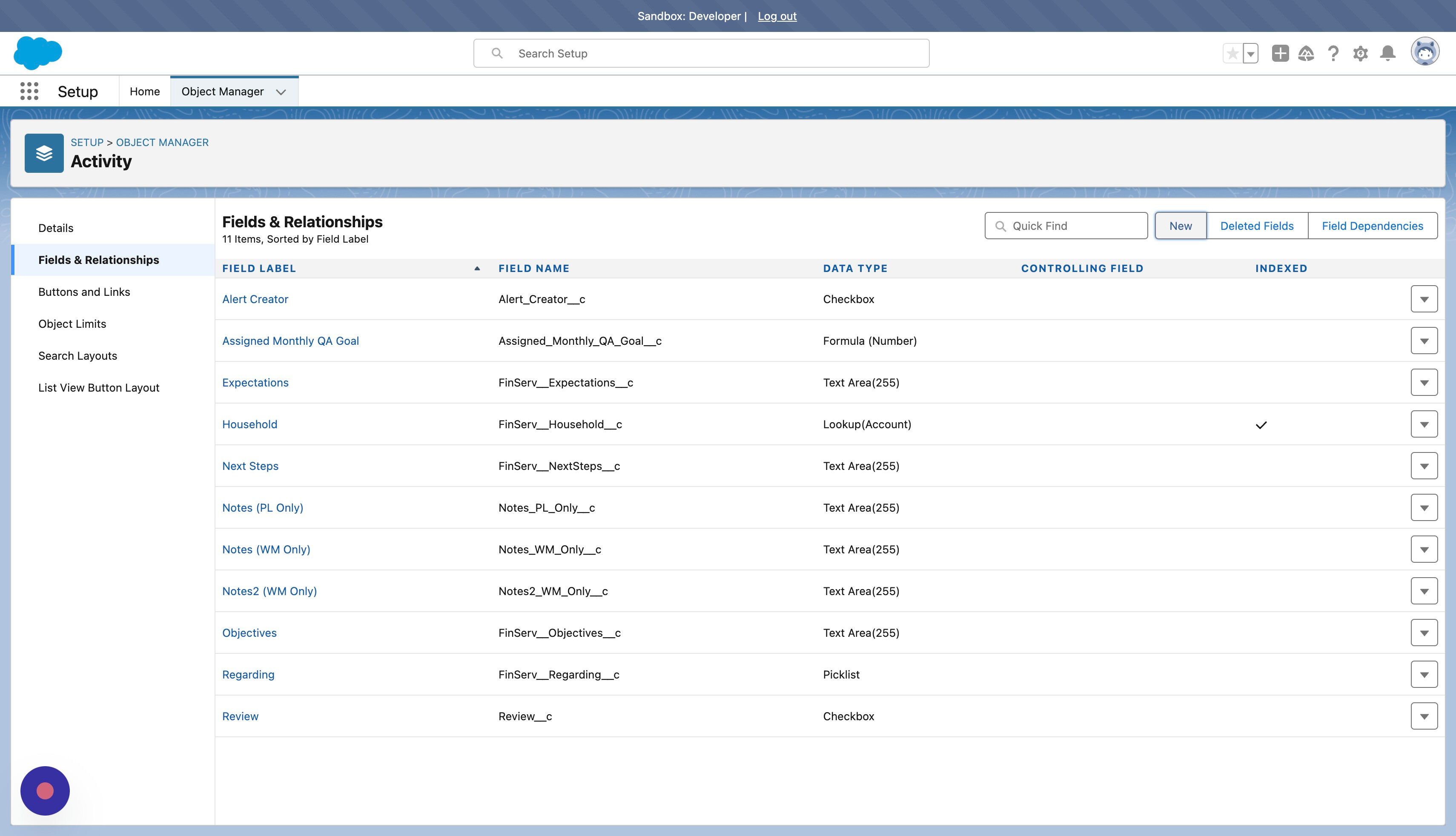Screen dimensions: 1456x836
Task: Open row actions dropdown for Alert Creator
Action: [x=1424, y=299]
